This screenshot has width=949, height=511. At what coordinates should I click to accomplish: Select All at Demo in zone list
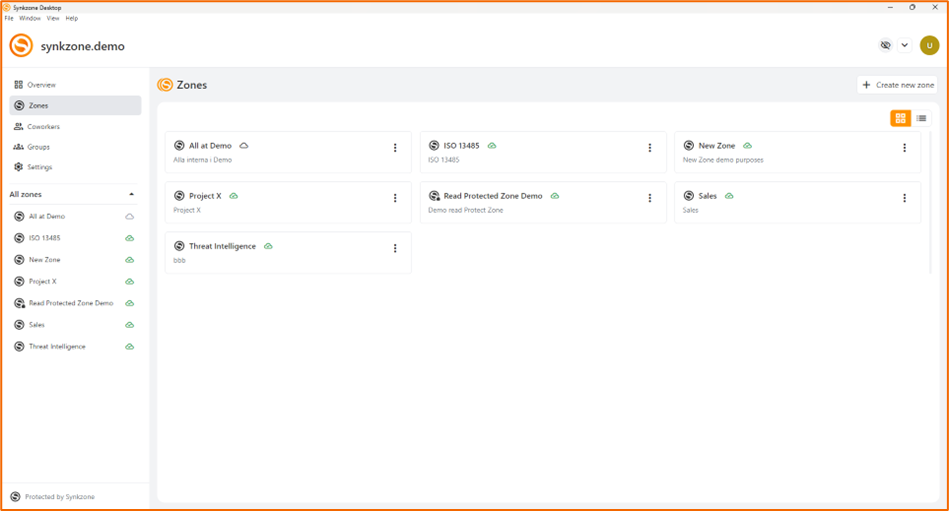click(47, 216)
